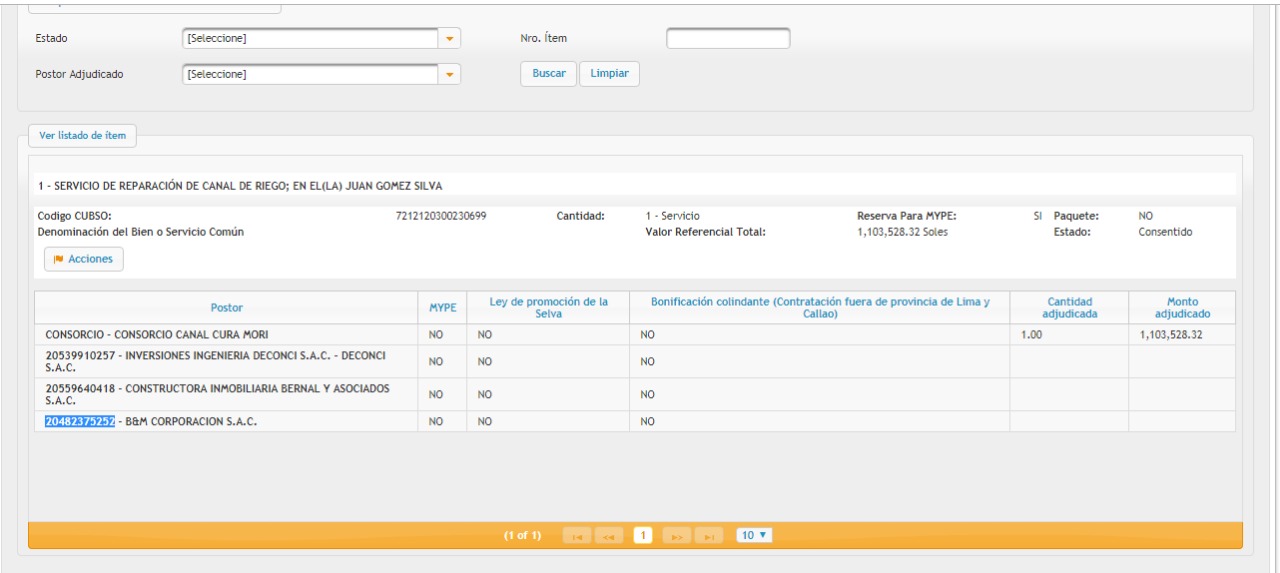This screenshot has height=573, width=1280.
Task: Open the Estado dropdown arrow
Action: [450, 39]
